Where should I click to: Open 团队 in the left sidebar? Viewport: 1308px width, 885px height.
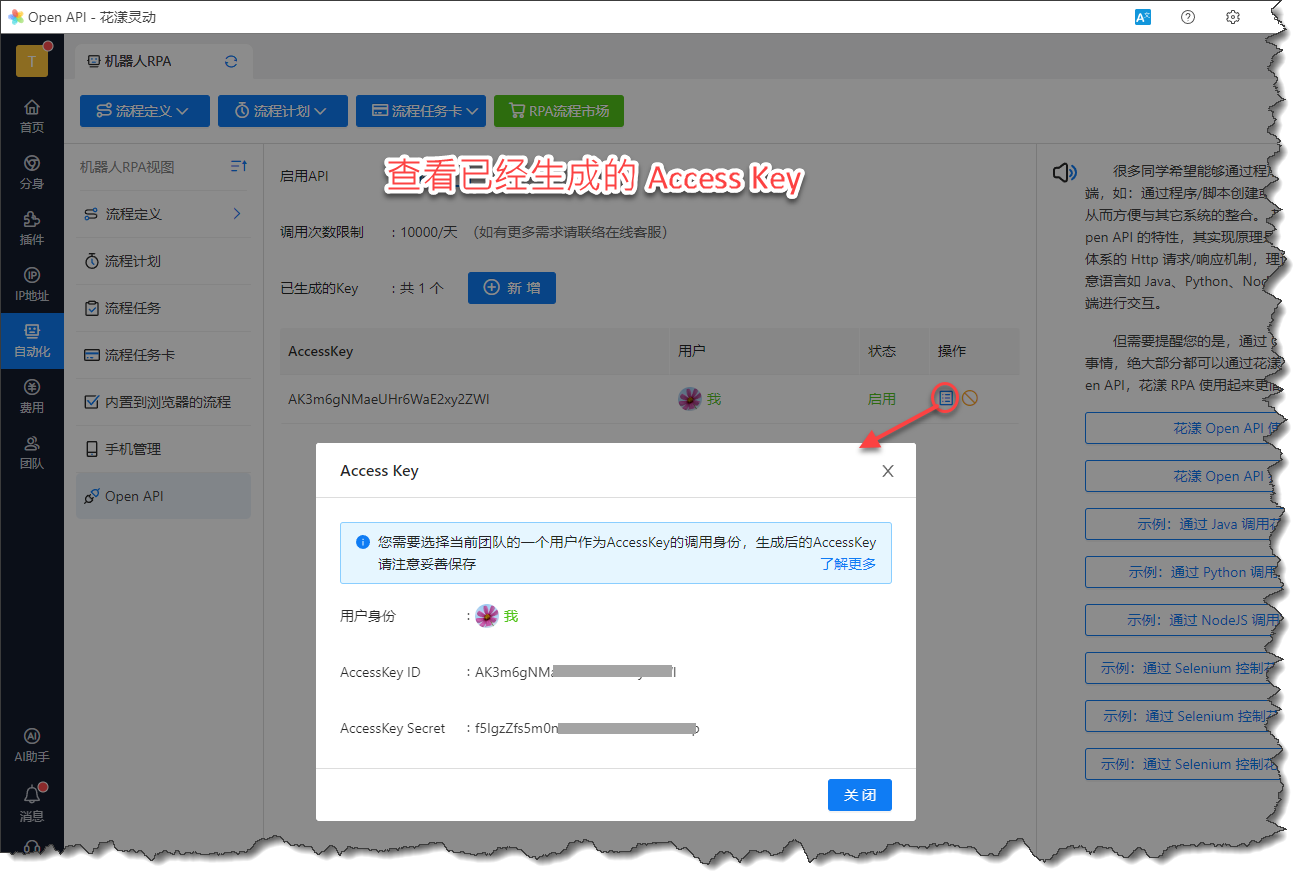tap(32, 452)
